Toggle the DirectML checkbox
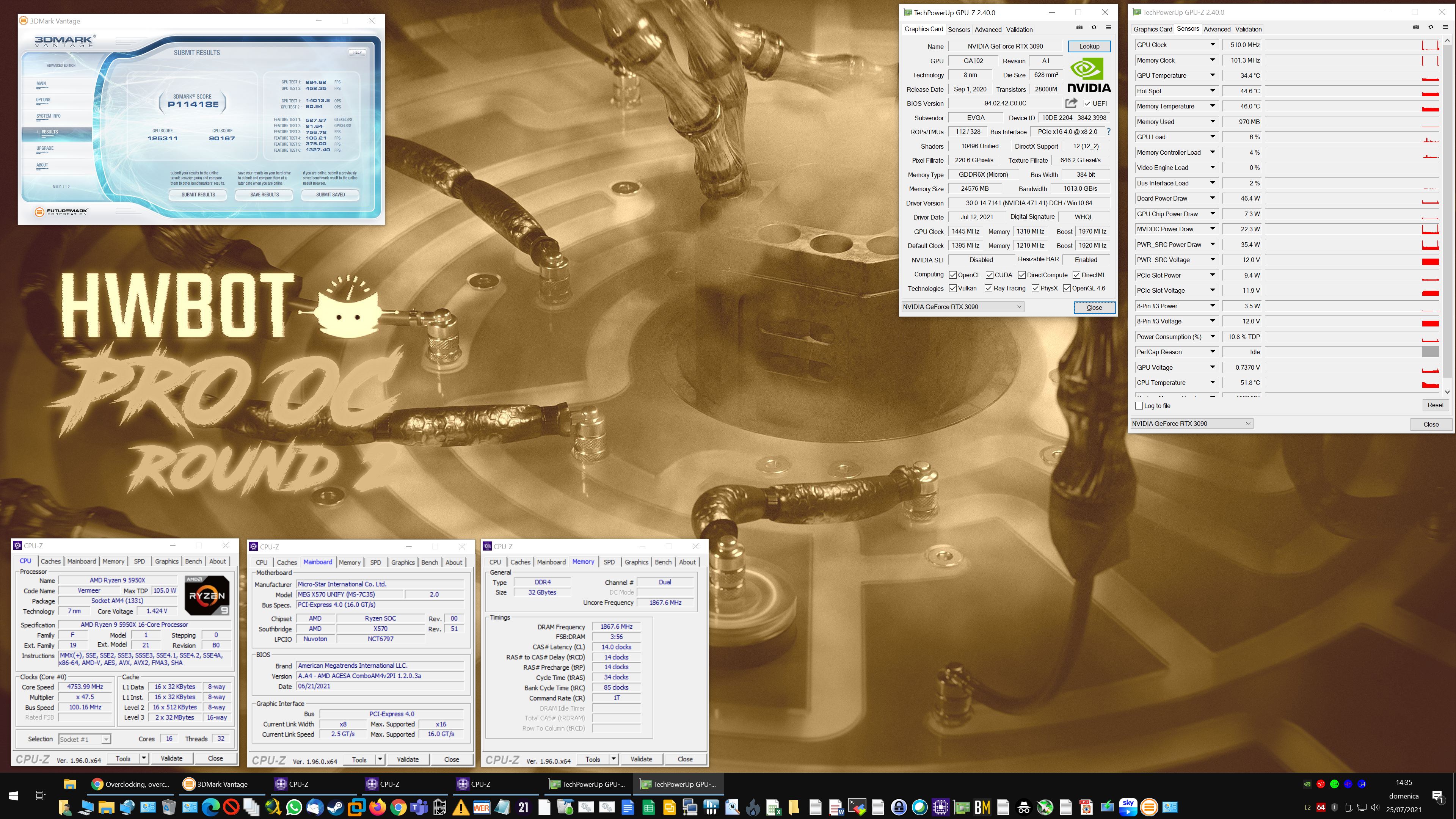 click(x=1077, y=275)
